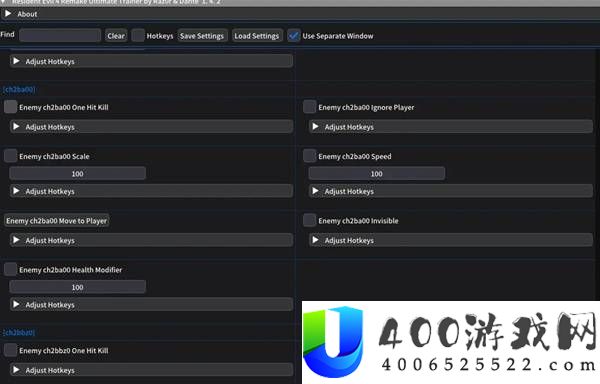Expand Adjust Hotkeys under Invisible option
The height and width of the screenshot is (384, 600).
point(451,240)
